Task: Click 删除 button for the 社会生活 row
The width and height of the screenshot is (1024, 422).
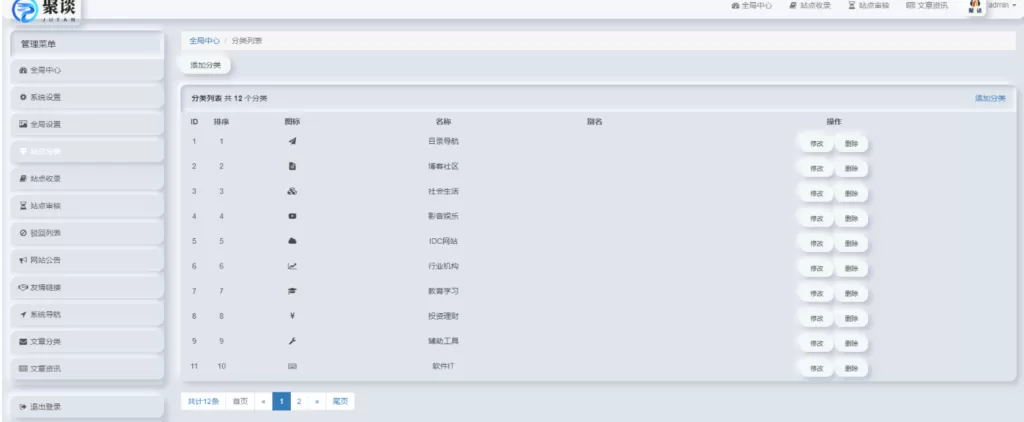Action: (851, 193)
